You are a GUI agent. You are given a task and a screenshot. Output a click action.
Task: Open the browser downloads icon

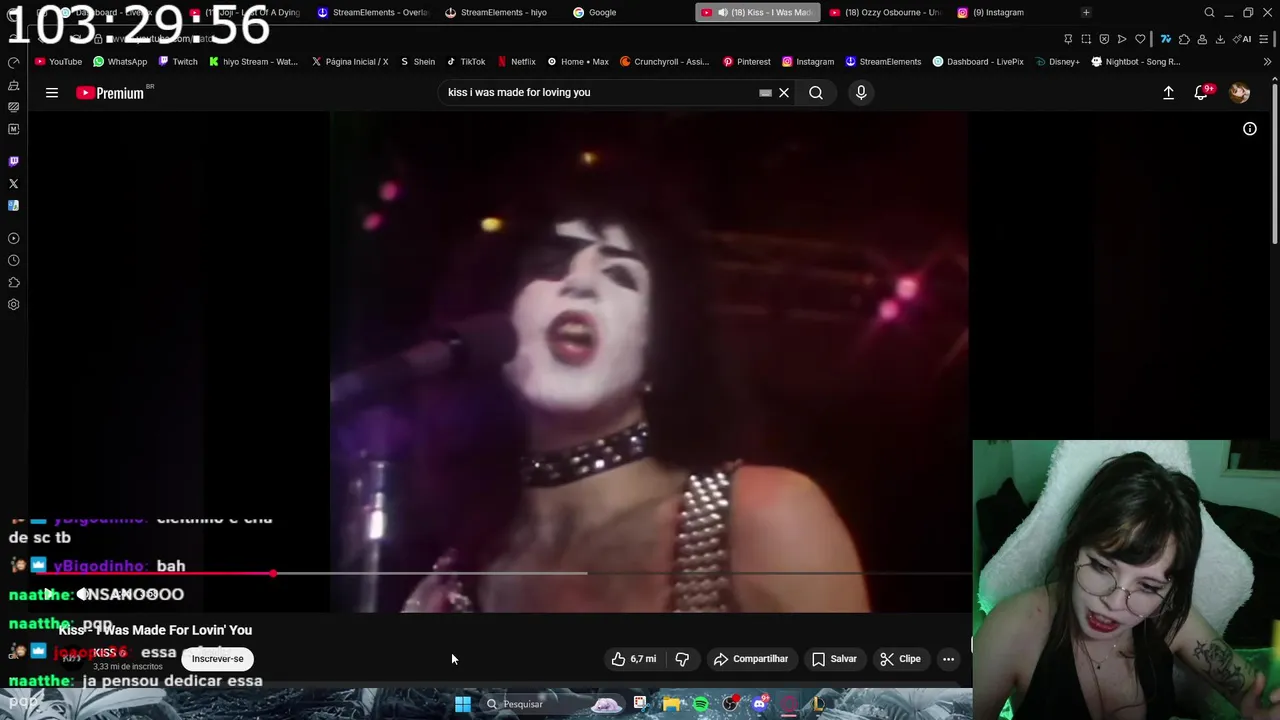pos(1220,39)
